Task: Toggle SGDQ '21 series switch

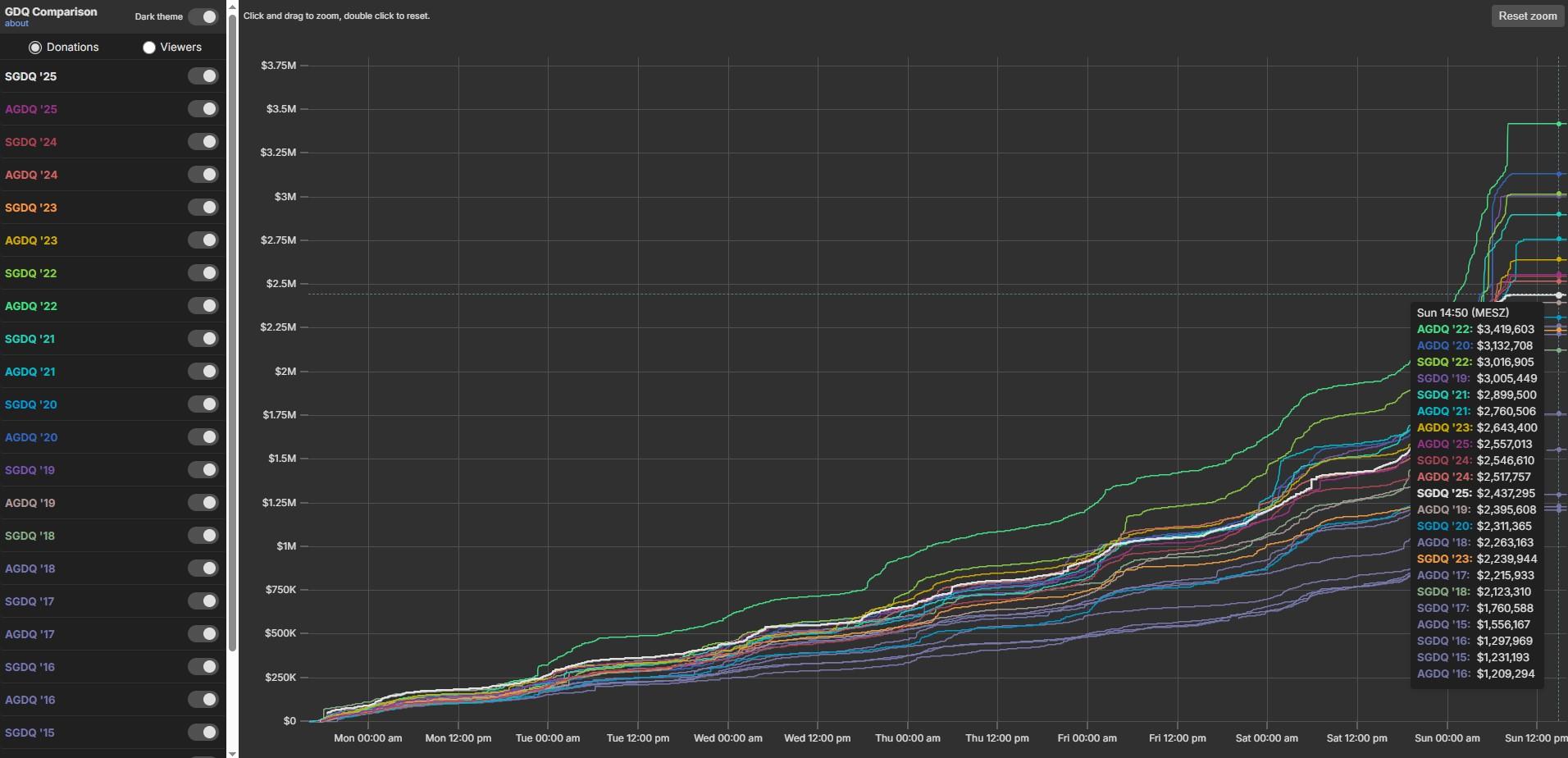Action: coord(203,339)
